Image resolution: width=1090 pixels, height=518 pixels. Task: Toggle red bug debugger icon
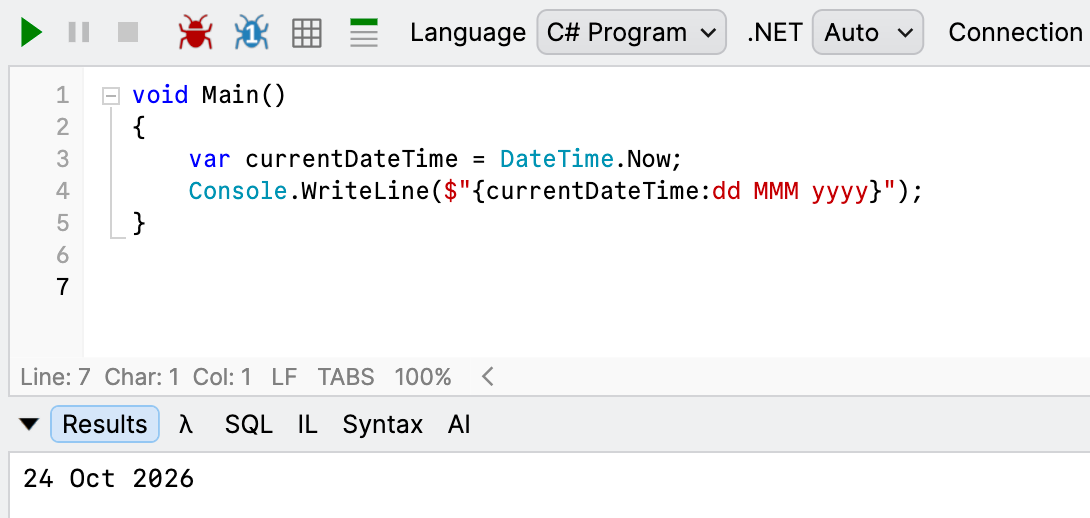195,33
